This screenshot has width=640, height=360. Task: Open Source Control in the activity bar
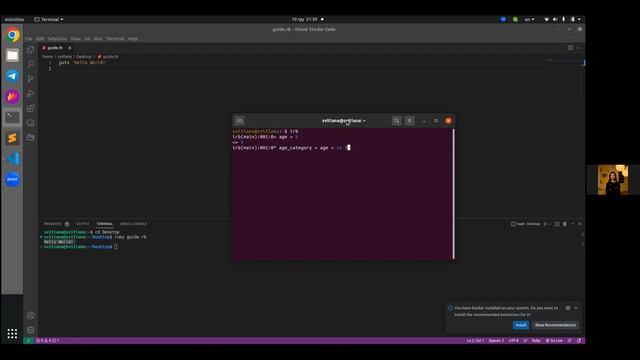31,79
